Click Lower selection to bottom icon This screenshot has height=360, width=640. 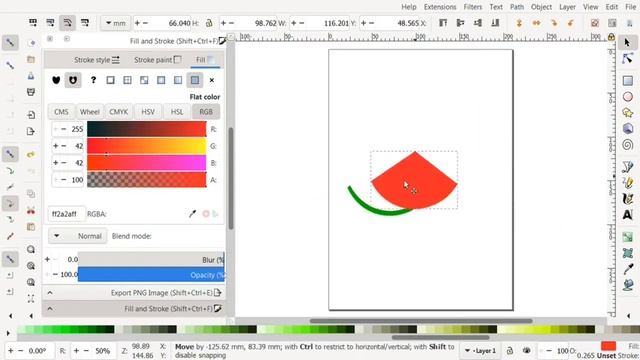point(495,23)
